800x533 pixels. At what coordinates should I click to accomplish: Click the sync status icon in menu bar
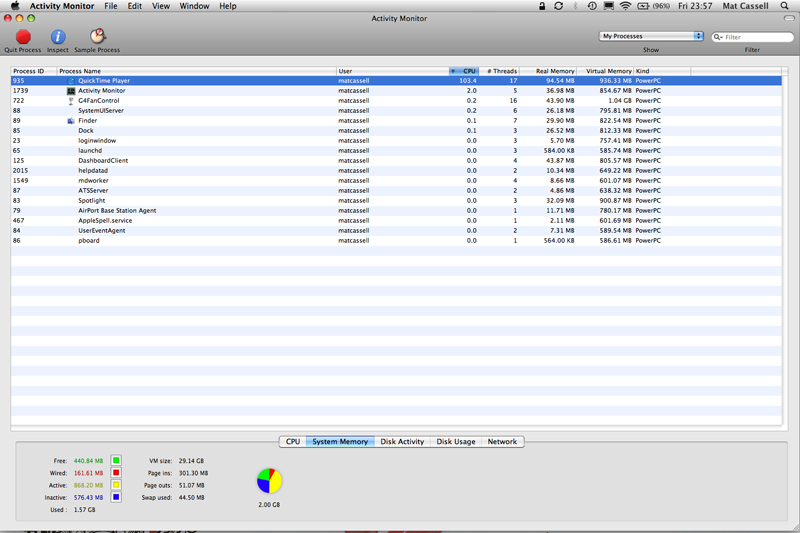[559, 6]
